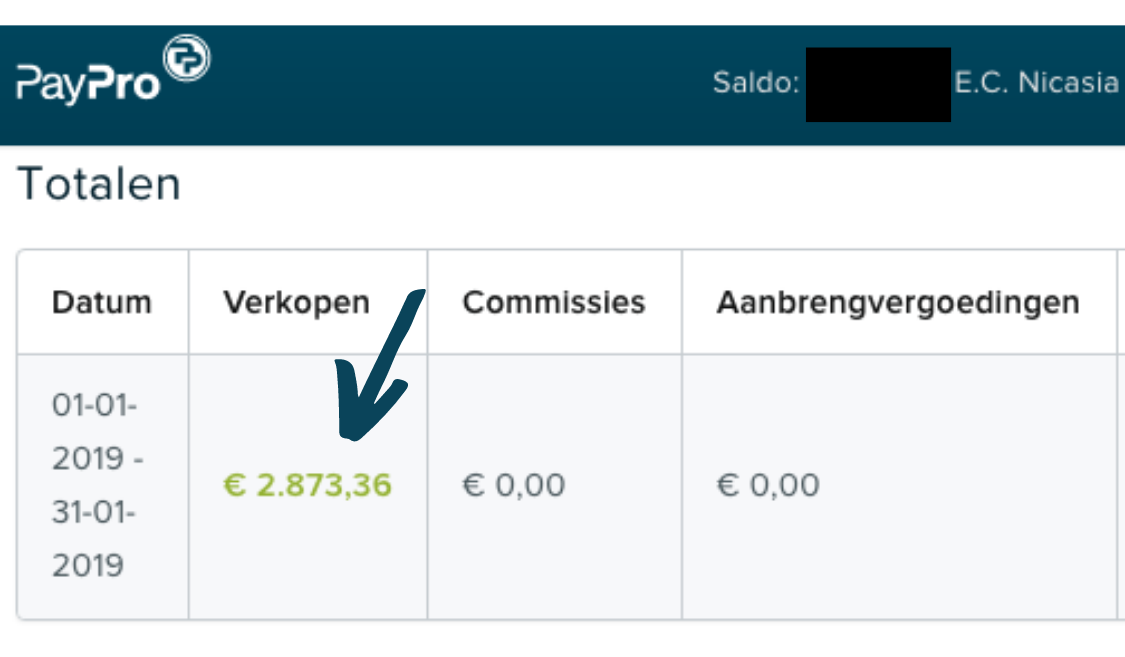The image size is (1125, 657).
Task: Click the PayPro wordmark logo
Action: pos(88,83)
